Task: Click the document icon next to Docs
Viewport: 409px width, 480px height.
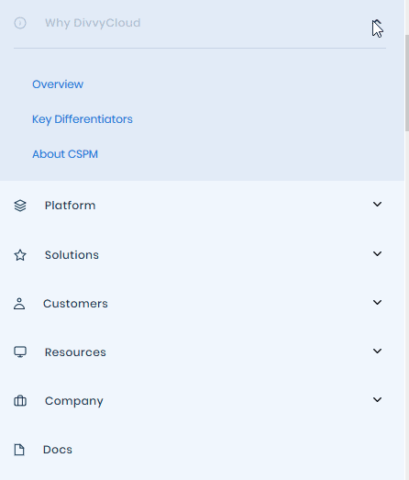Action: [x=19, y=450]
